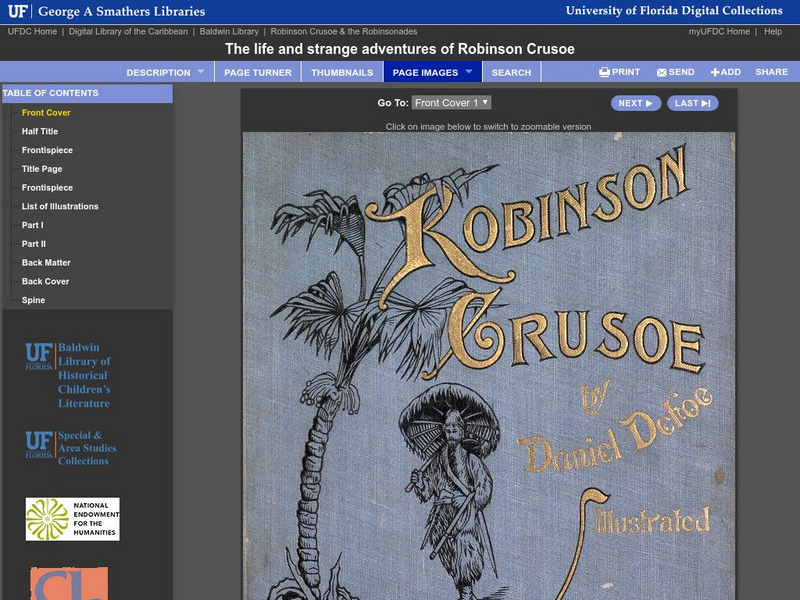Screen dimensions: 800x600
Task: Open the PAGE IMAGES dropdown arrow
Action: [x=468, y=71]
